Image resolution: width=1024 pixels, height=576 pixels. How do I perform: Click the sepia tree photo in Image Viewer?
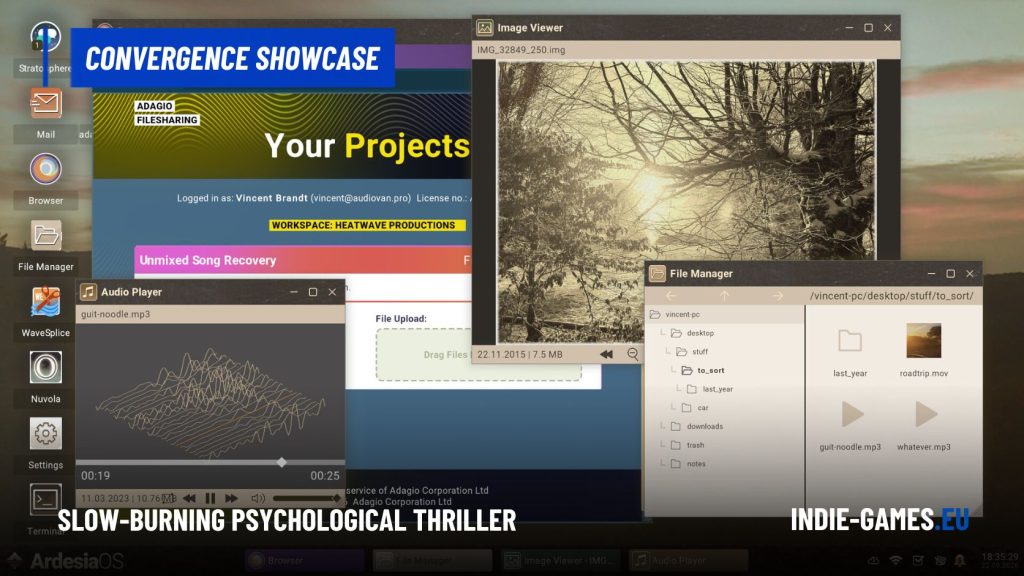(x=686, y=202)
